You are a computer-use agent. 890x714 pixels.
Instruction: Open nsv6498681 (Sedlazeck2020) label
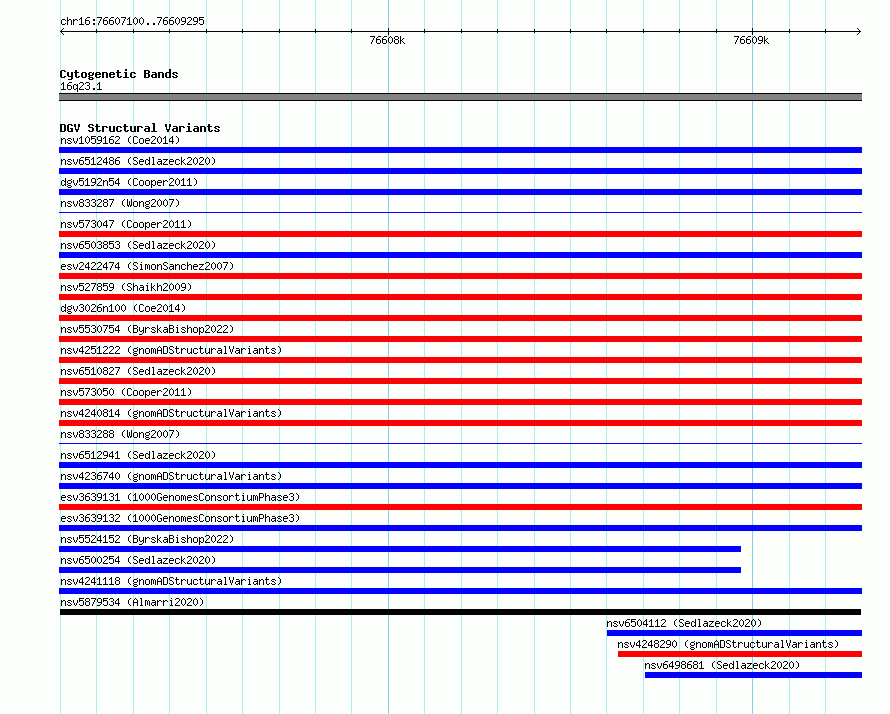[x=722, y=665]
